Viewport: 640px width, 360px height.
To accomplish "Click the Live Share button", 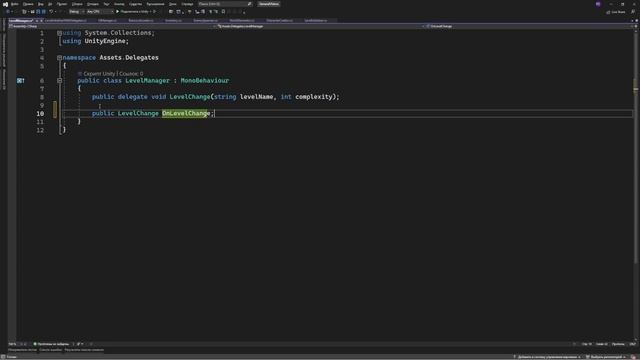I will click(x=616, y=12).
